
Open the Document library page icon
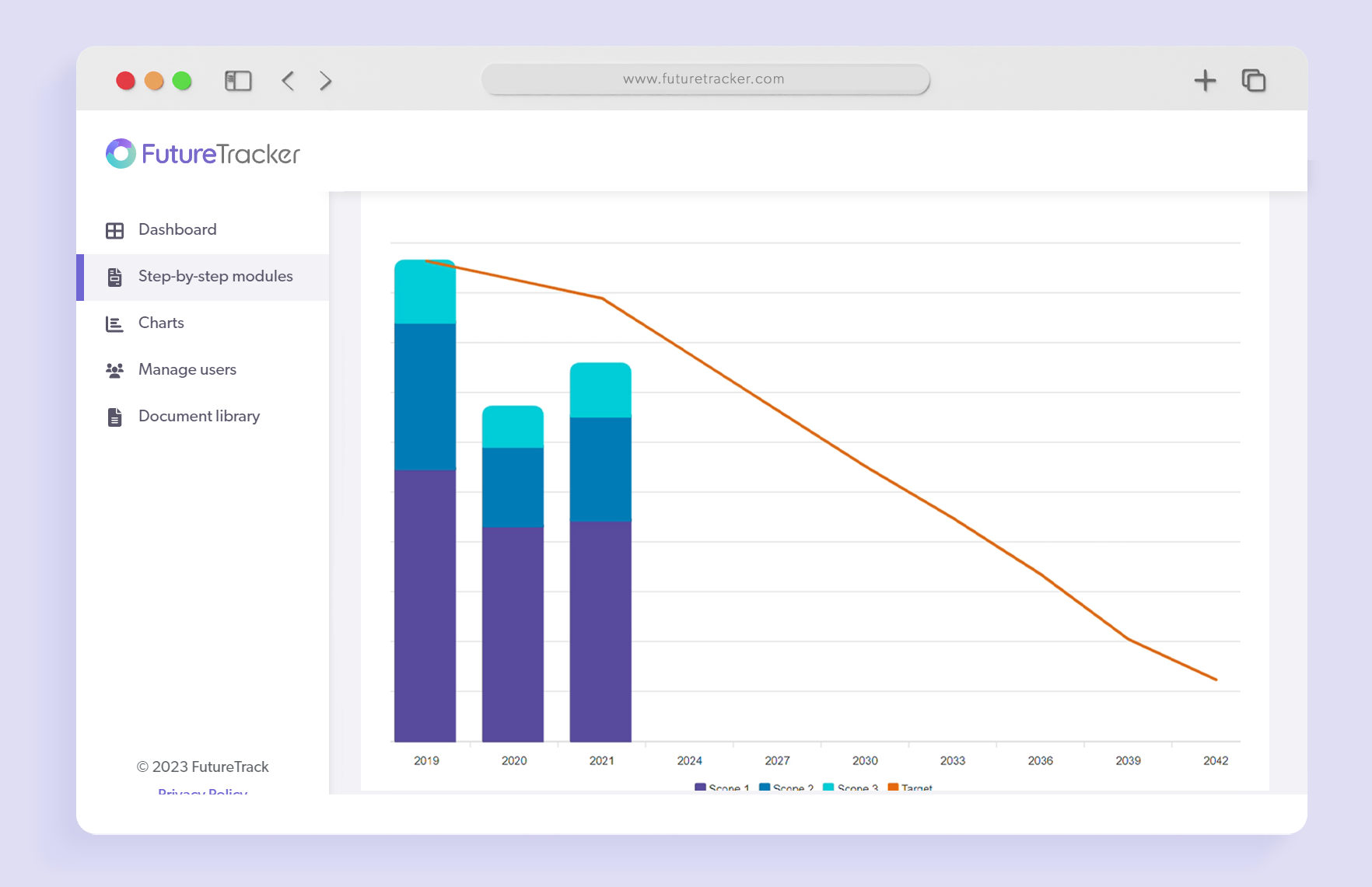(x=115, y=417)
